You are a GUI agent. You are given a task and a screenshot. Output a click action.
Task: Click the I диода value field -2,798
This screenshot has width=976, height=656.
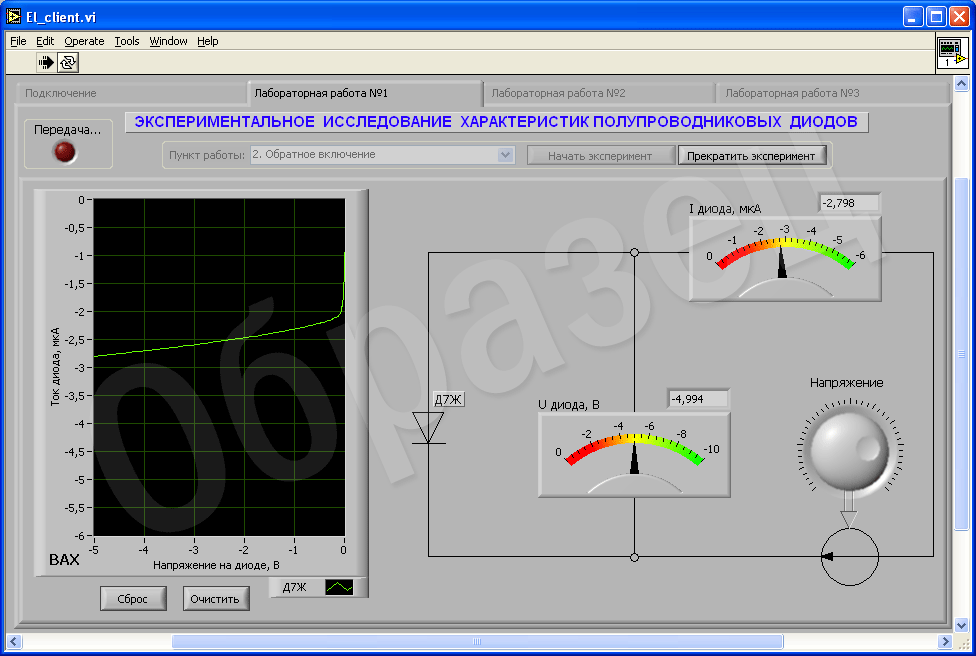[x=850, y=203]
